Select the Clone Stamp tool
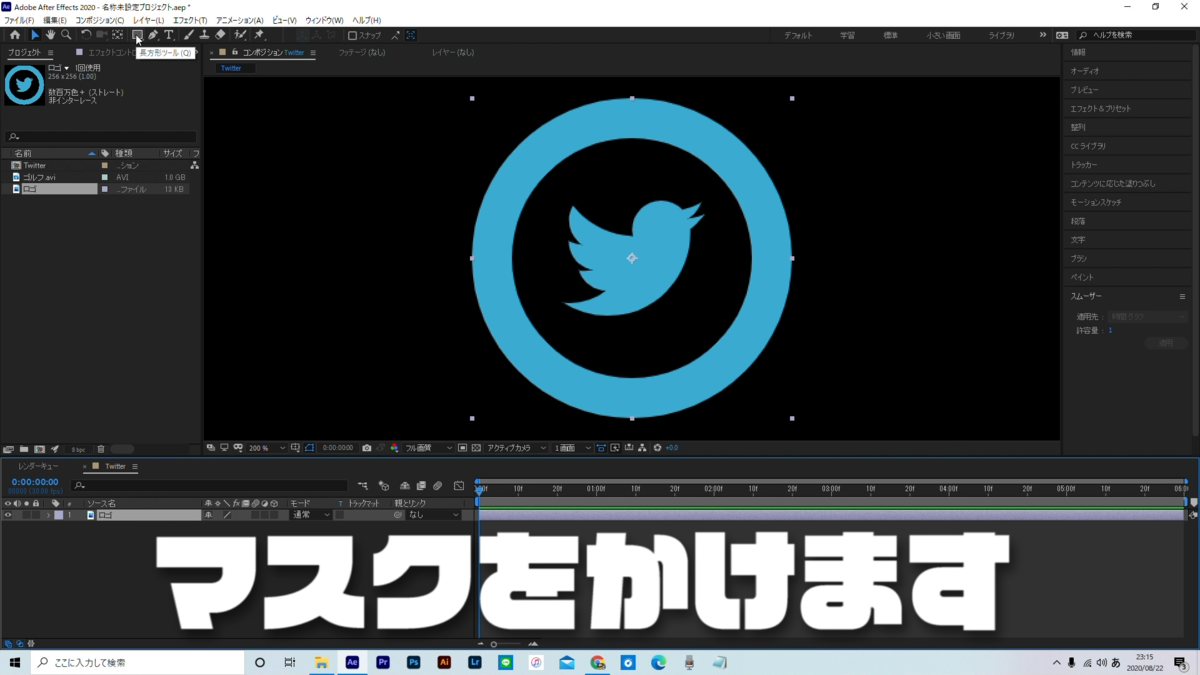Screen dimensions: 1200x675 tap(204, 35)
